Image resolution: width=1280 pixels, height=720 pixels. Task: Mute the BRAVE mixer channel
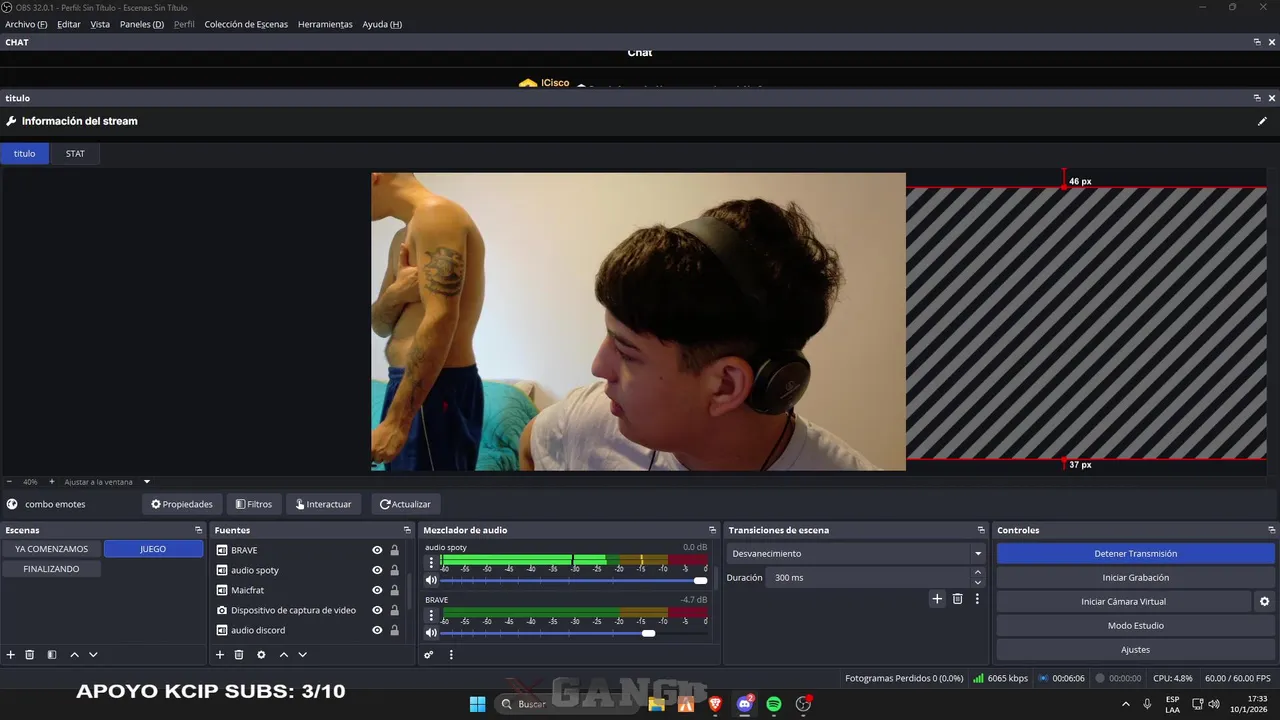click(x=431, y=632)
